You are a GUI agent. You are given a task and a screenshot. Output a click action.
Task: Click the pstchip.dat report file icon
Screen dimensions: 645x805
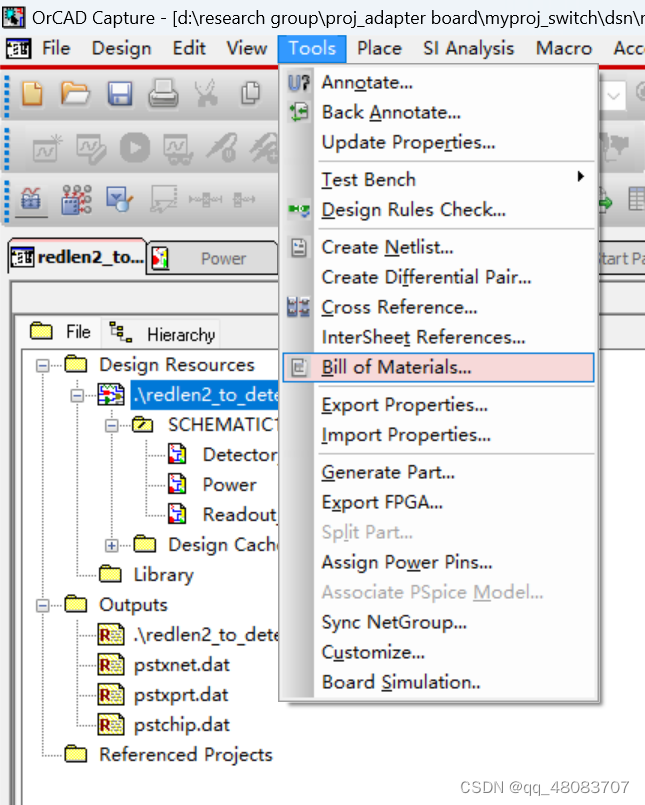[x=111, y=724]
